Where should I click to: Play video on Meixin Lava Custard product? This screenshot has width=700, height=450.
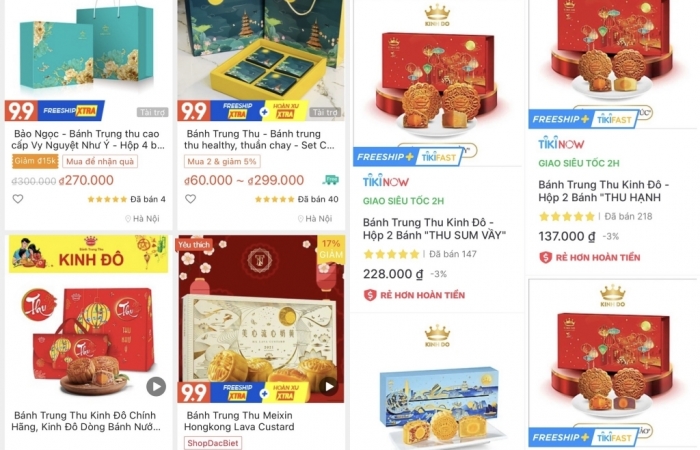coord(329,386)
